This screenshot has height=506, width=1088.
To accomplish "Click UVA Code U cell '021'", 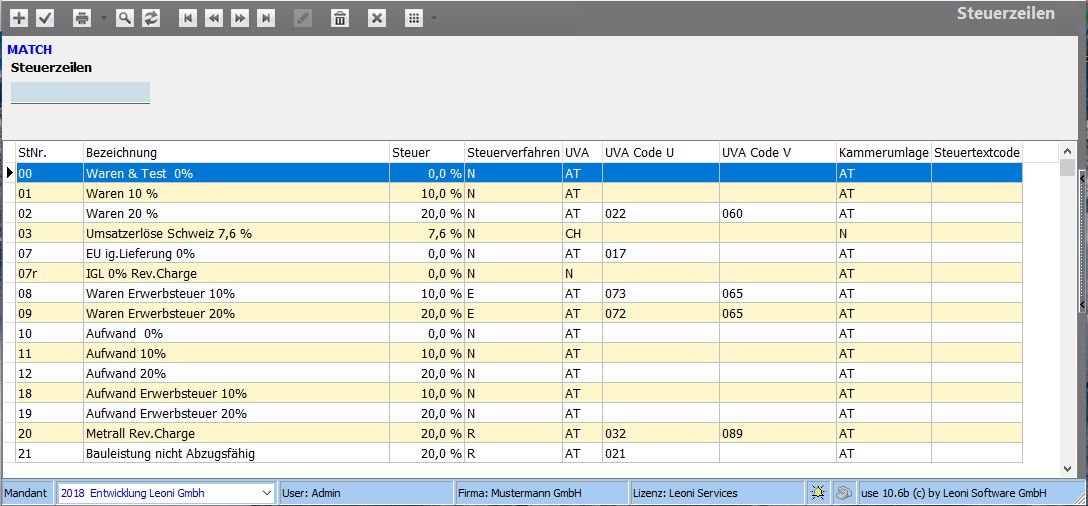I will pos(661,454).
